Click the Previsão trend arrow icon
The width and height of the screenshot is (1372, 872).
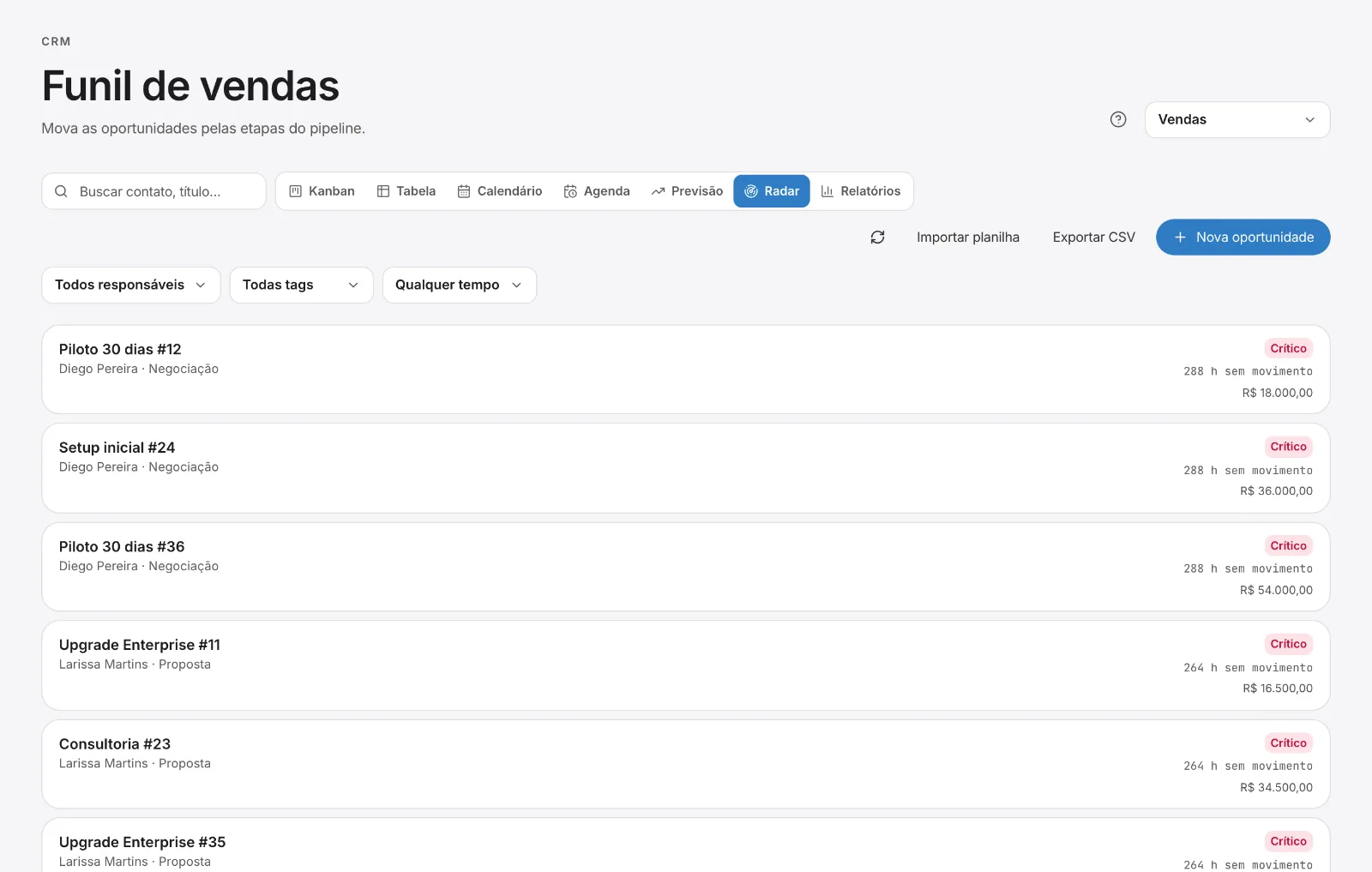tap(658, 191)
